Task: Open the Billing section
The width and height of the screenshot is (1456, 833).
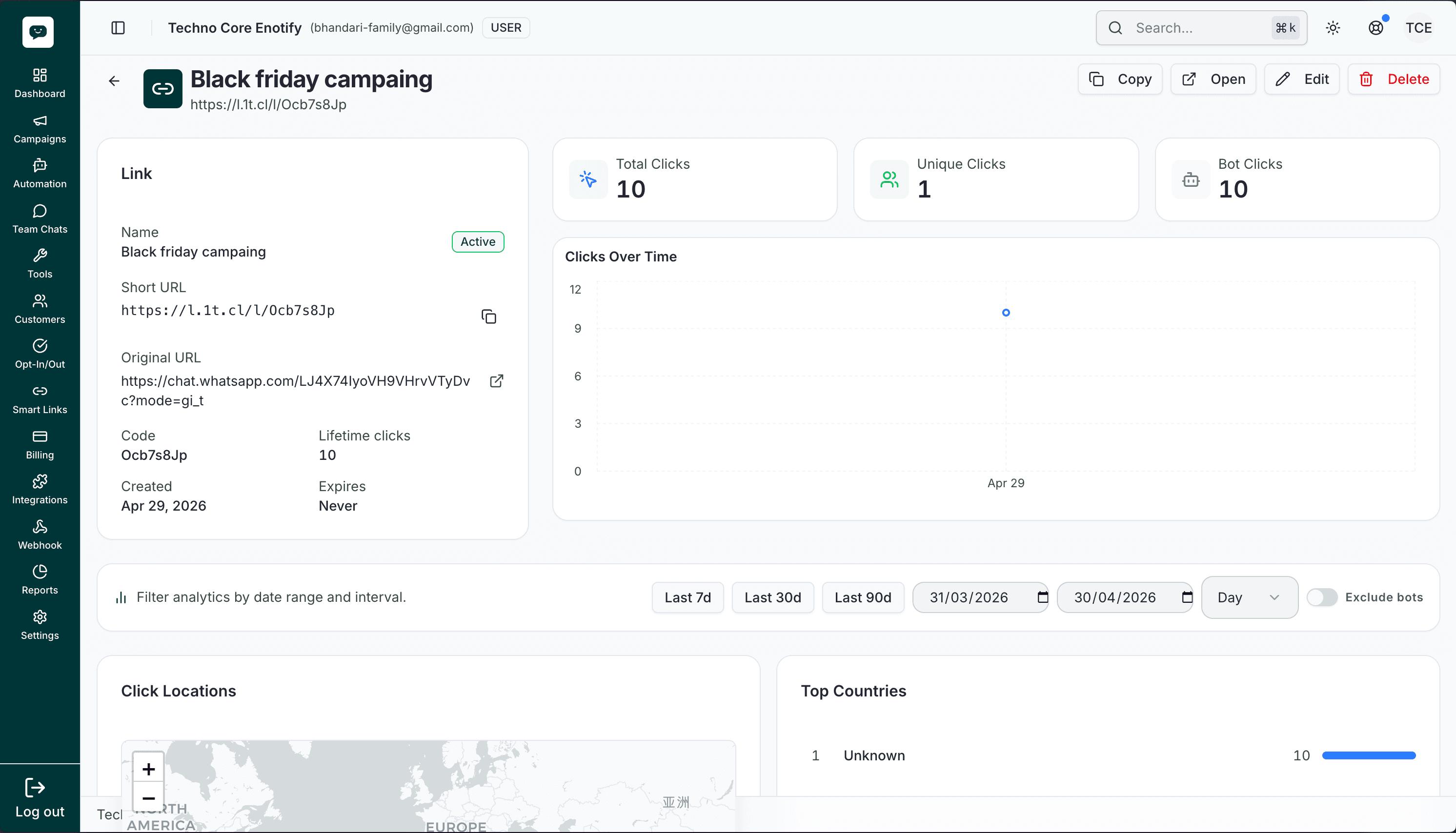Action: tap(40, 444)
